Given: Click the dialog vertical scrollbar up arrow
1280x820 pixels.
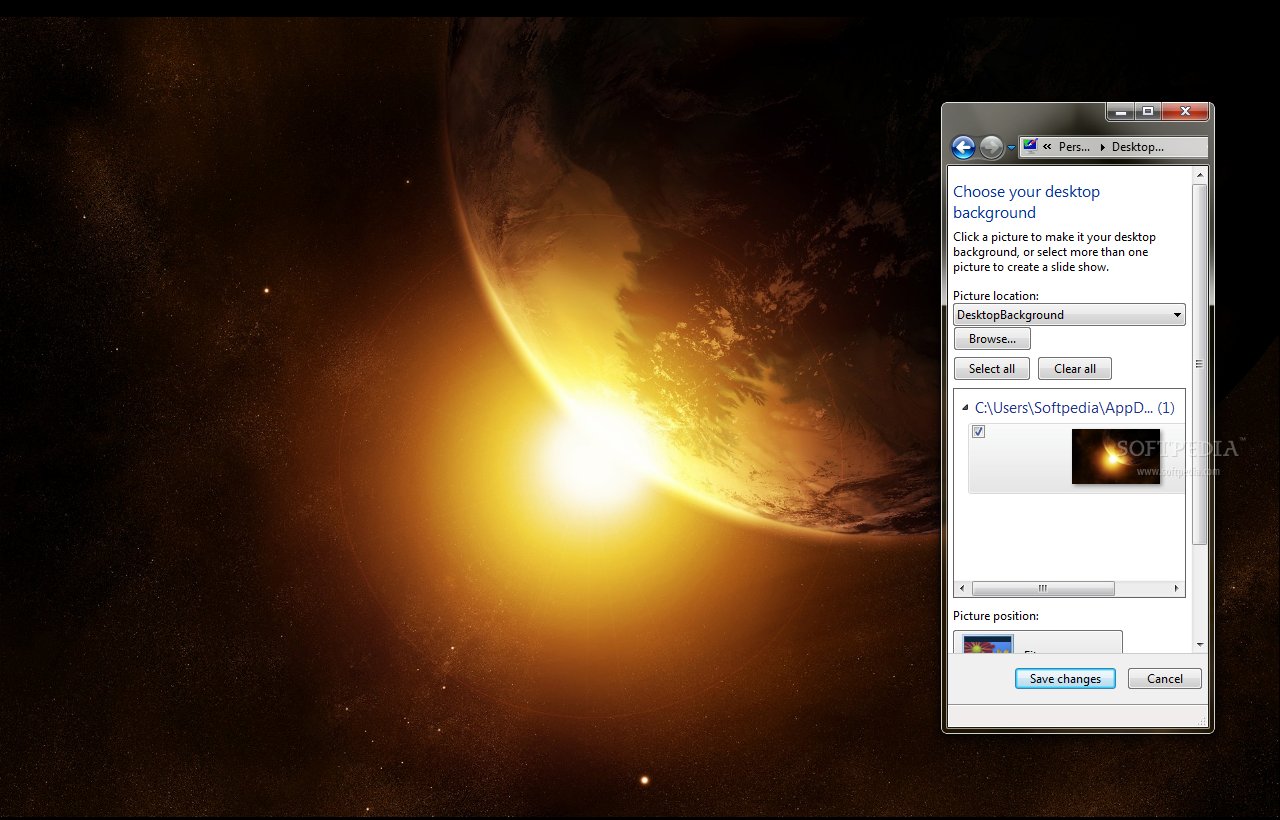Looking at the screenshot, I should point(1200,175).
